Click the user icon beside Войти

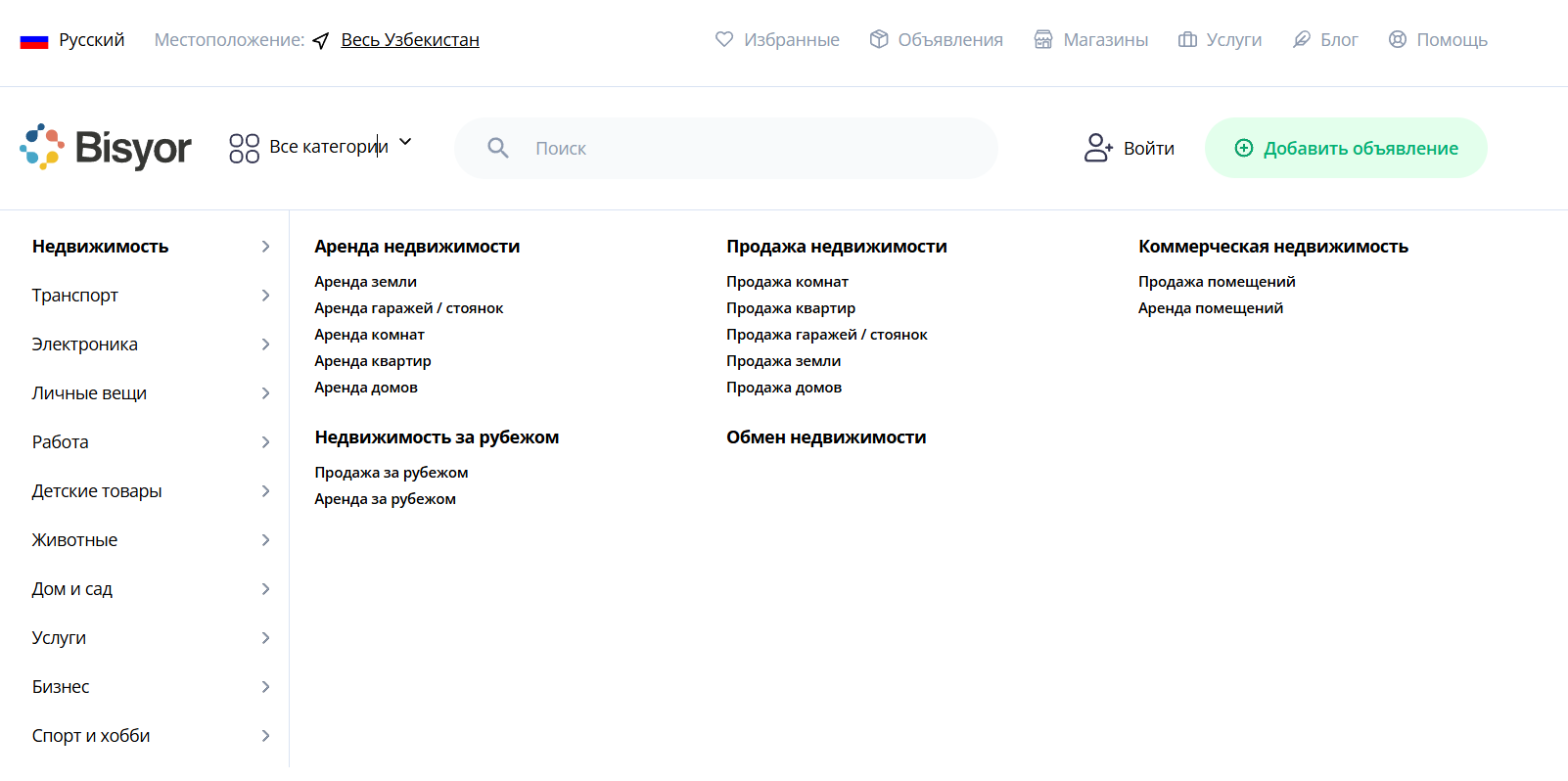tap(1097, 148)
